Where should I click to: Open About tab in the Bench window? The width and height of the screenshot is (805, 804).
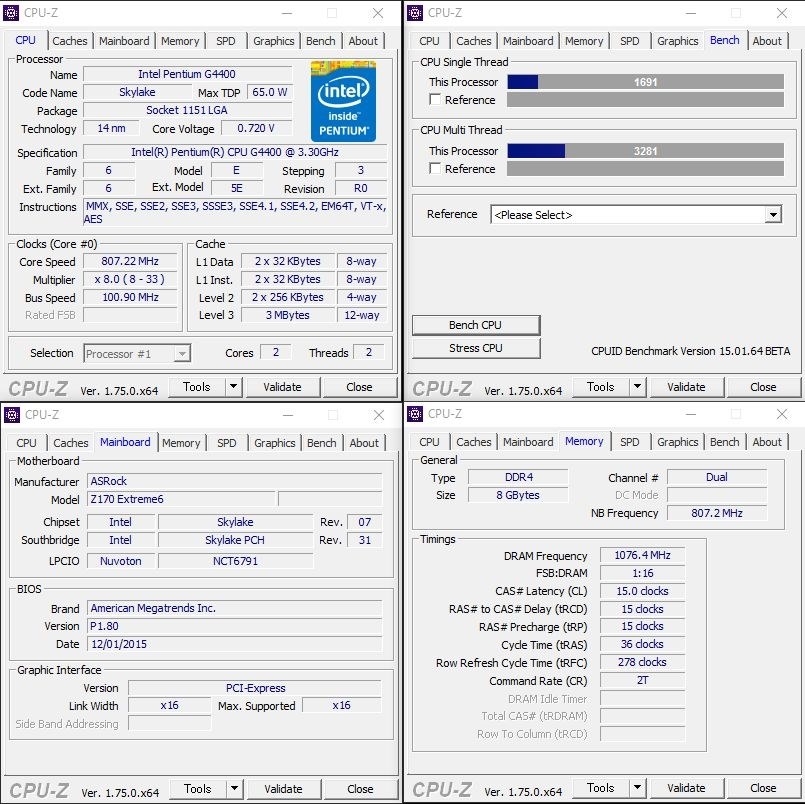click(767, 41)
